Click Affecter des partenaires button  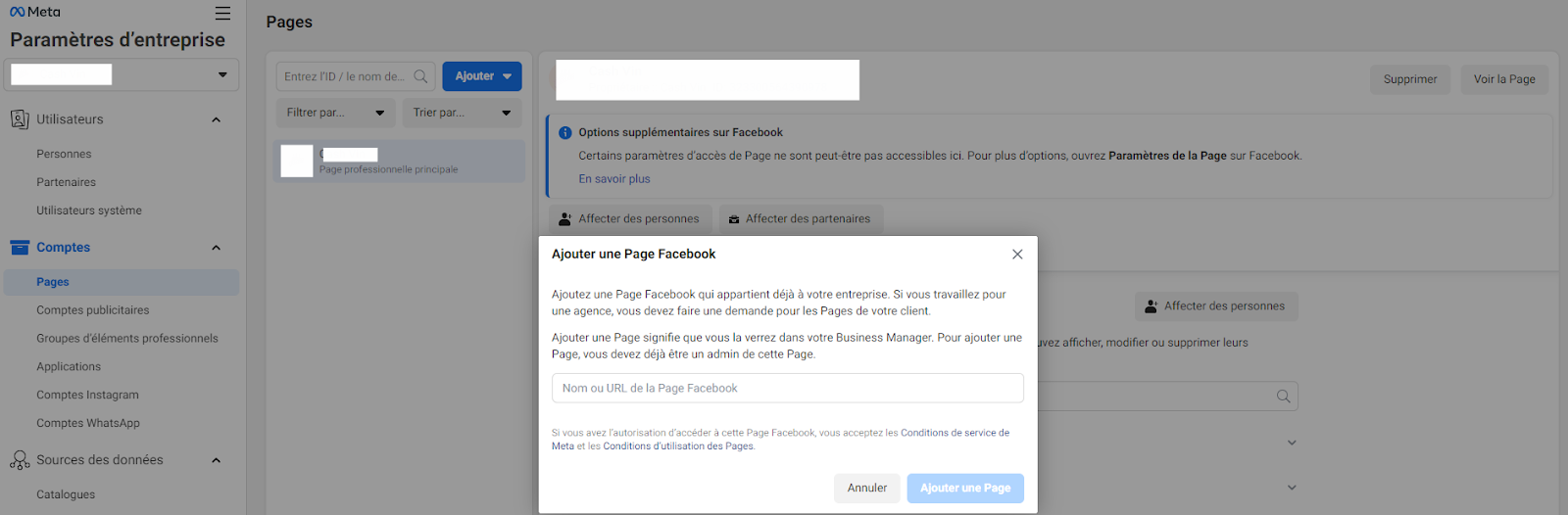801,219
